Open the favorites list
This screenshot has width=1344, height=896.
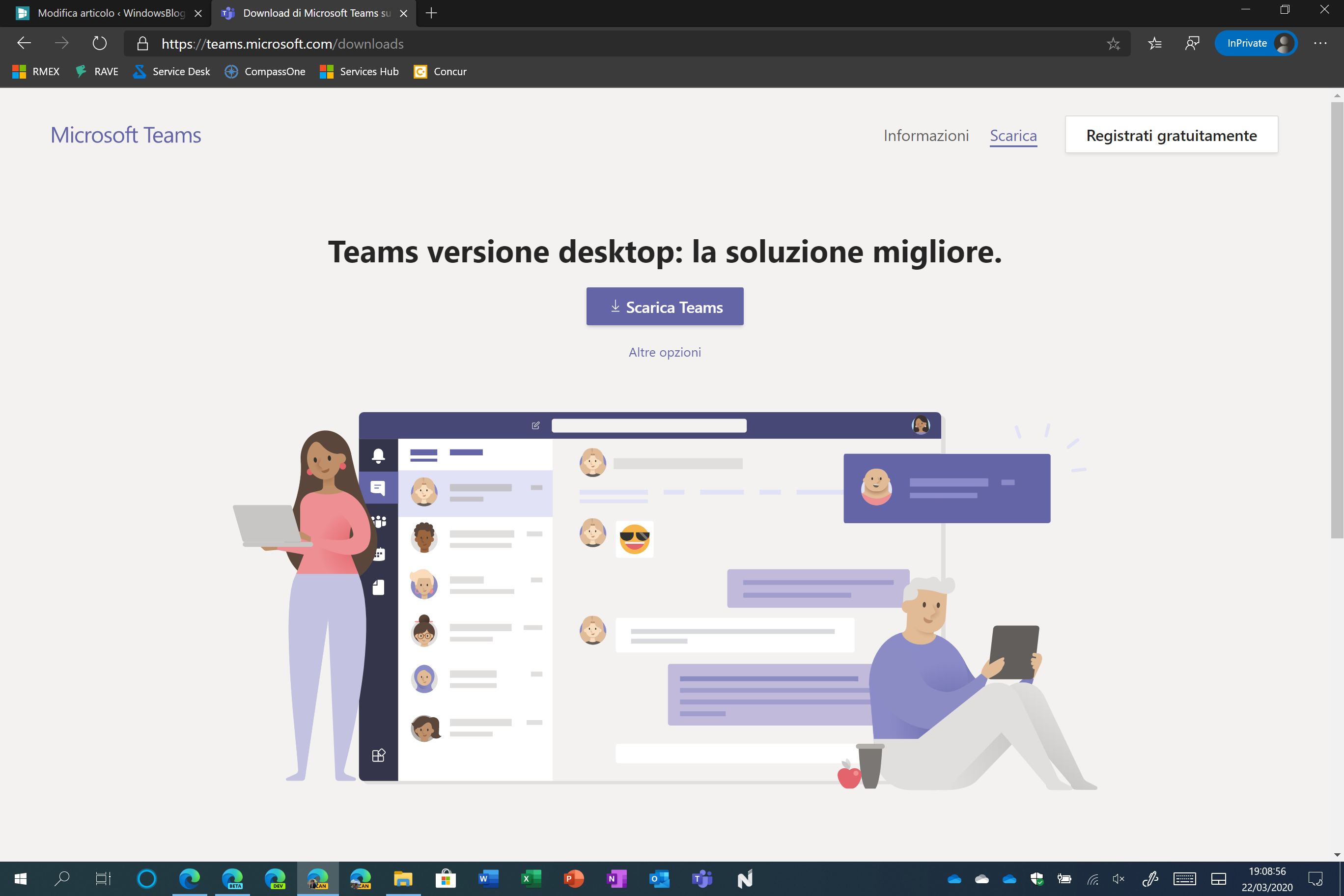click(1154, 43)
